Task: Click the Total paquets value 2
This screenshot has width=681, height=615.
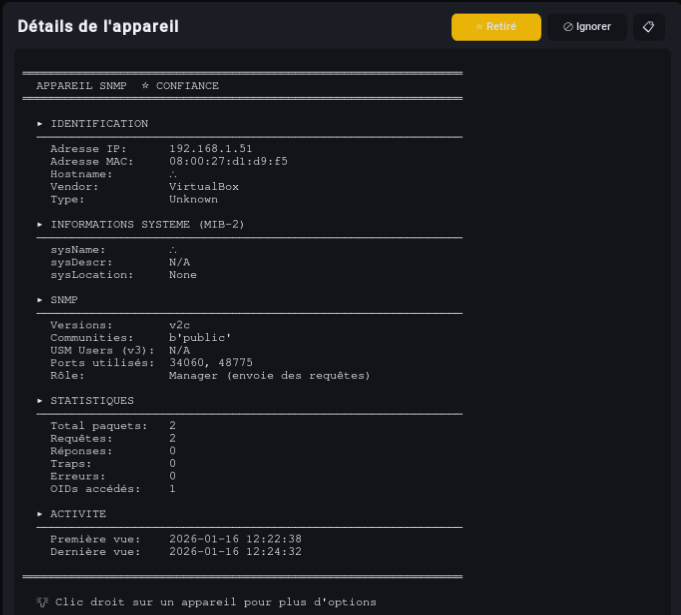Action: (172, 426)
